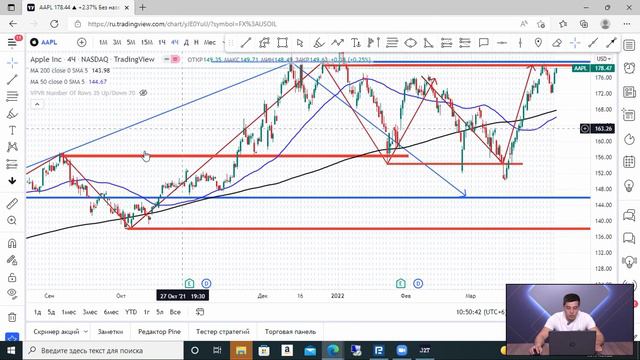Select the trend line tool in left sidebar
Viewport: 640px width, 360px height.
click(12, 80)
